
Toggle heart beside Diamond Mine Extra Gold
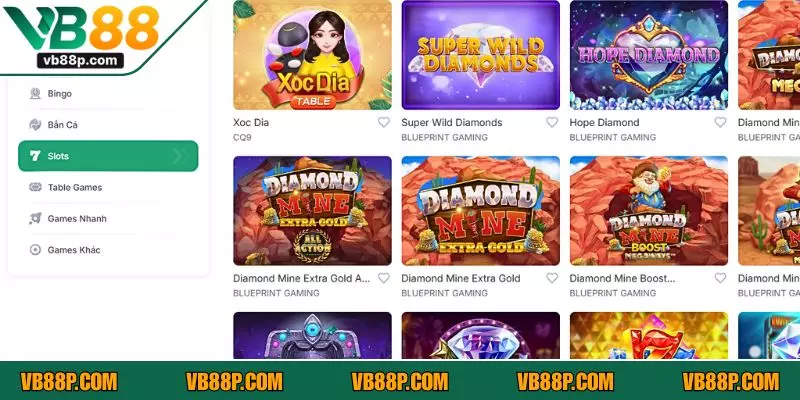coord(552,278)
